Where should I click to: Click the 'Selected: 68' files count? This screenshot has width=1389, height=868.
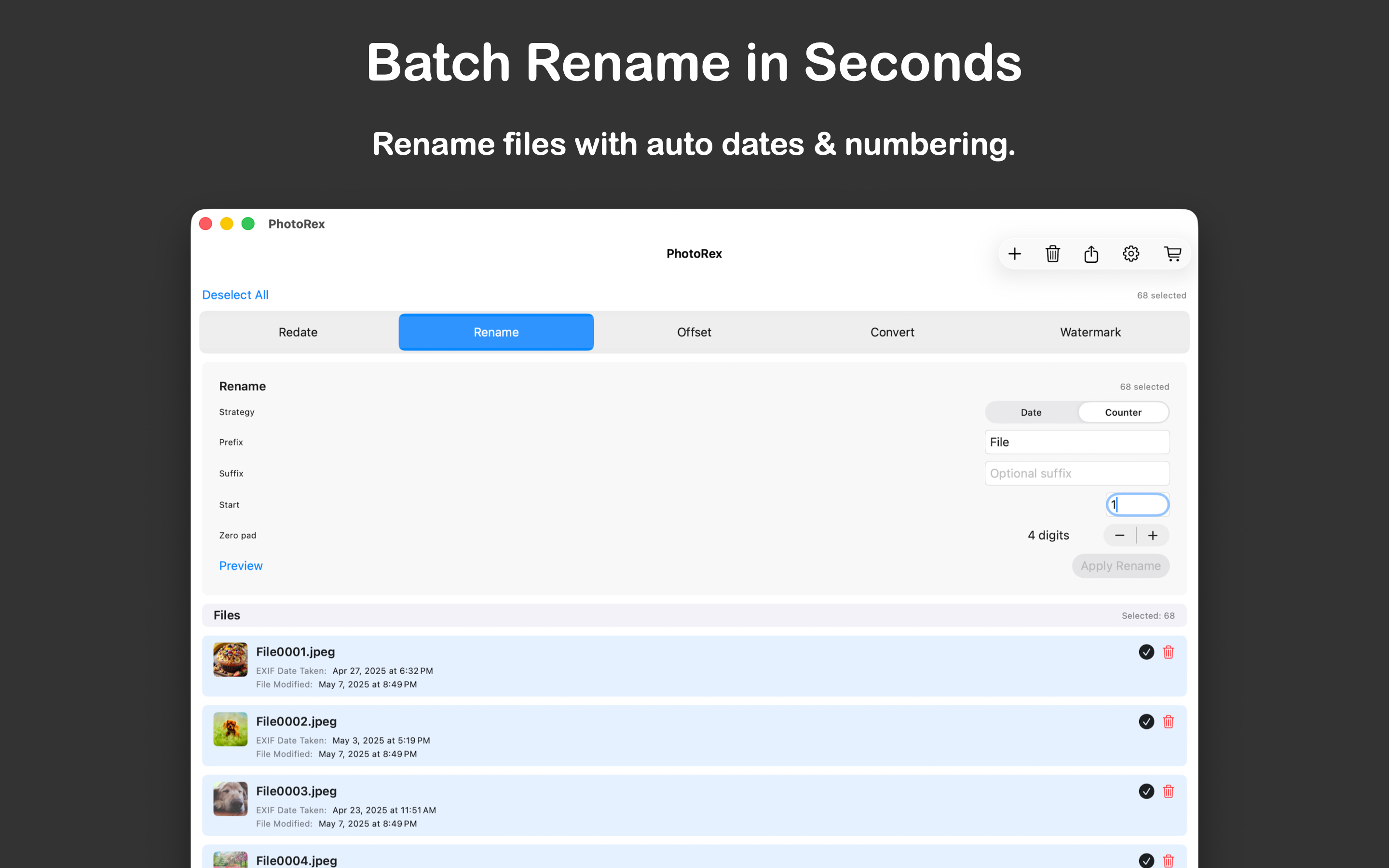pos(1148,616)
